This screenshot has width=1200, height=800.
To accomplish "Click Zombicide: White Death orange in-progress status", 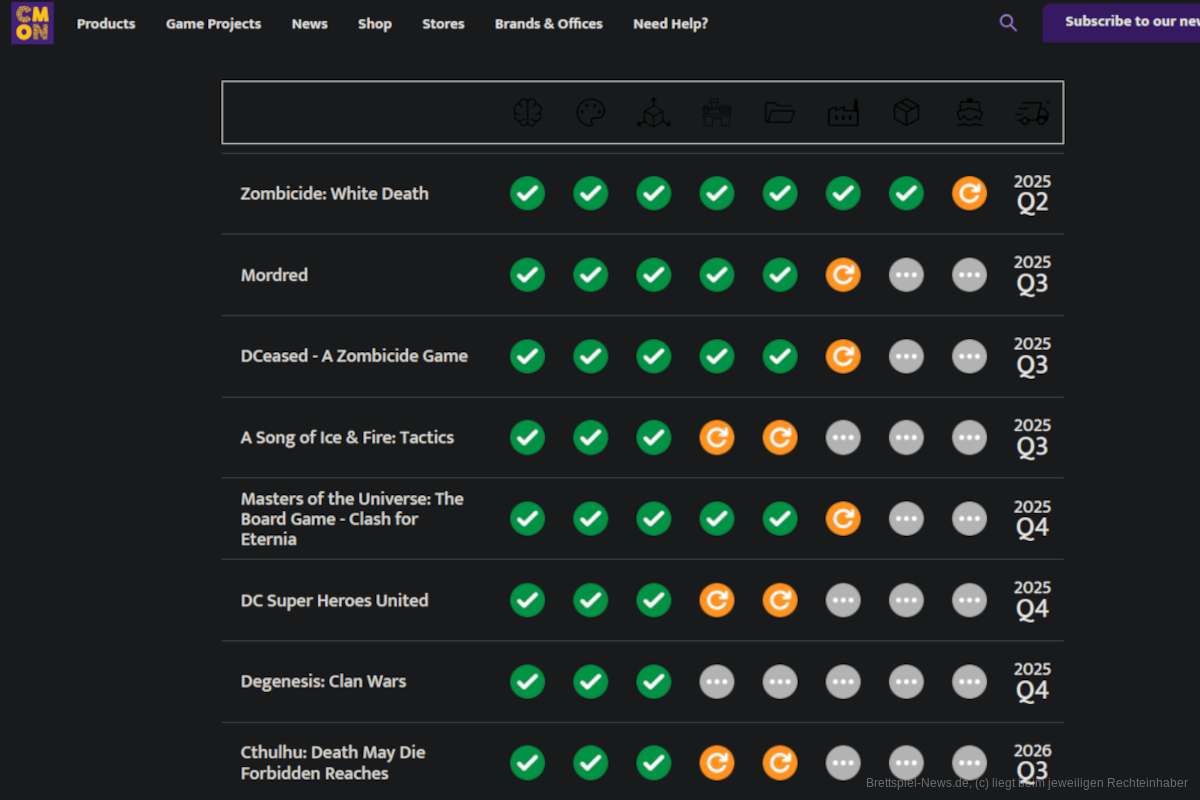I will tap(969, 193).
